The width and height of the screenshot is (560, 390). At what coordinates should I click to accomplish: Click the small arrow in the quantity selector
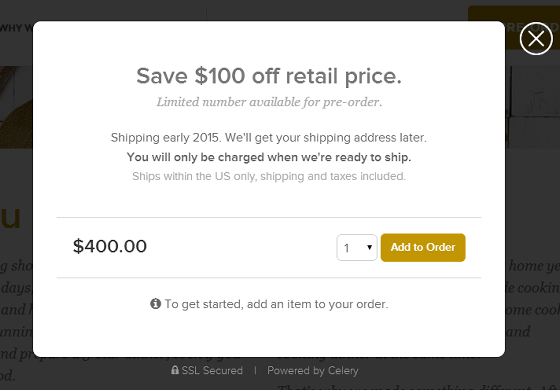pyautogui.click(x=370, y=247)
